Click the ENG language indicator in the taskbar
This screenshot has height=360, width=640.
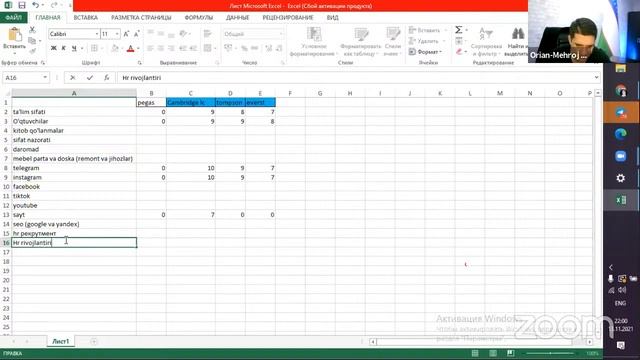pos(620,303)
